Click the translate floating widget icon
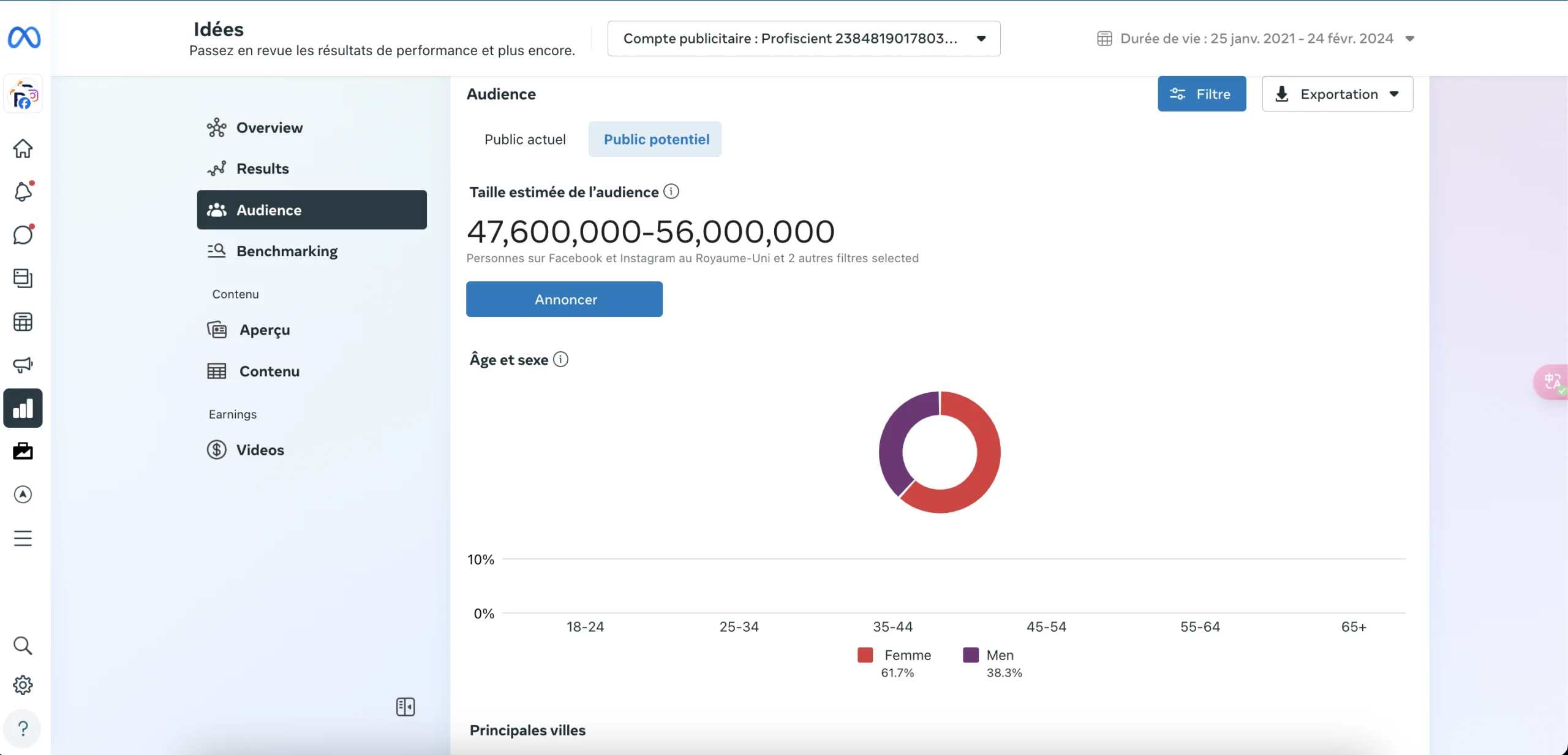Screen dimensions: 1568x755 tap(1552, 382)
